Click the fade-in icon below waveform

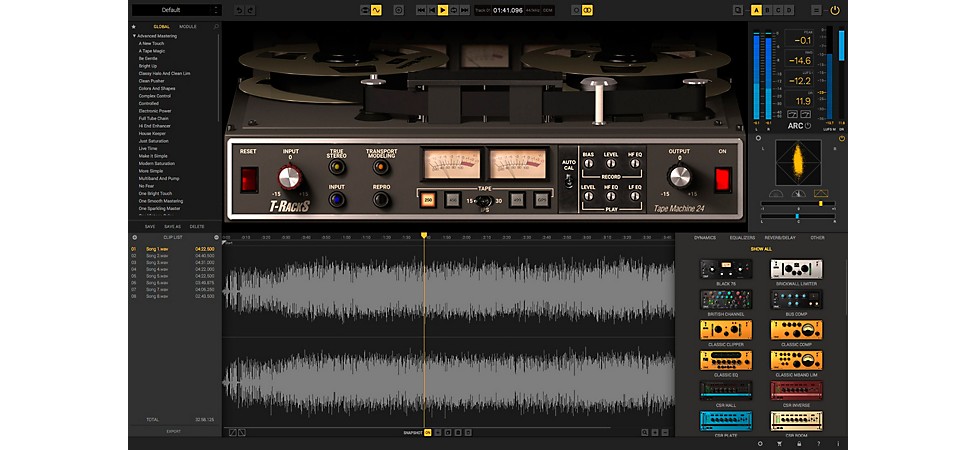(x=232, y=433)
